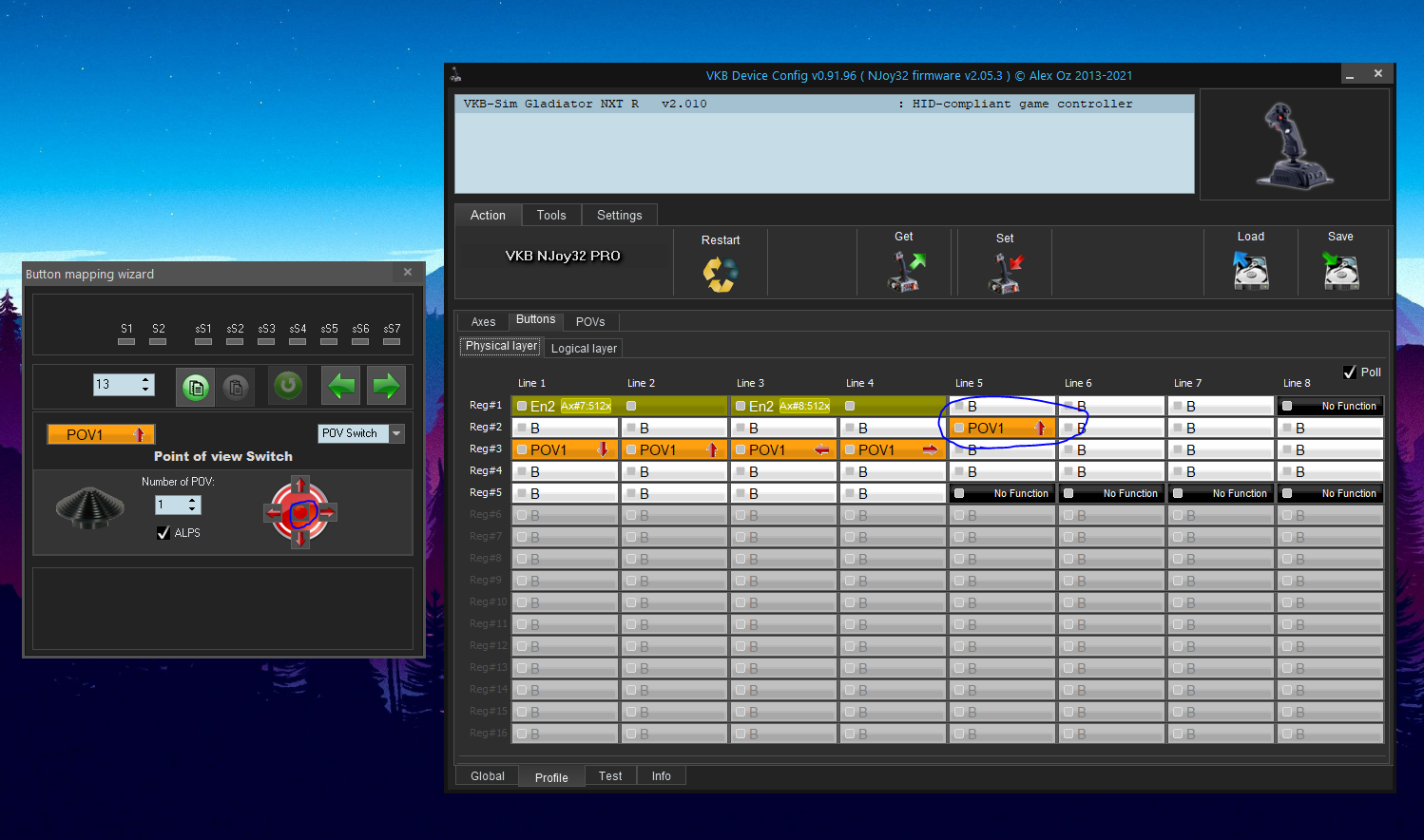This screenshot has width=1424, height=840.
Task: Select Reg#3 Line 1 POV1 down cell
Action: [565, 449]
